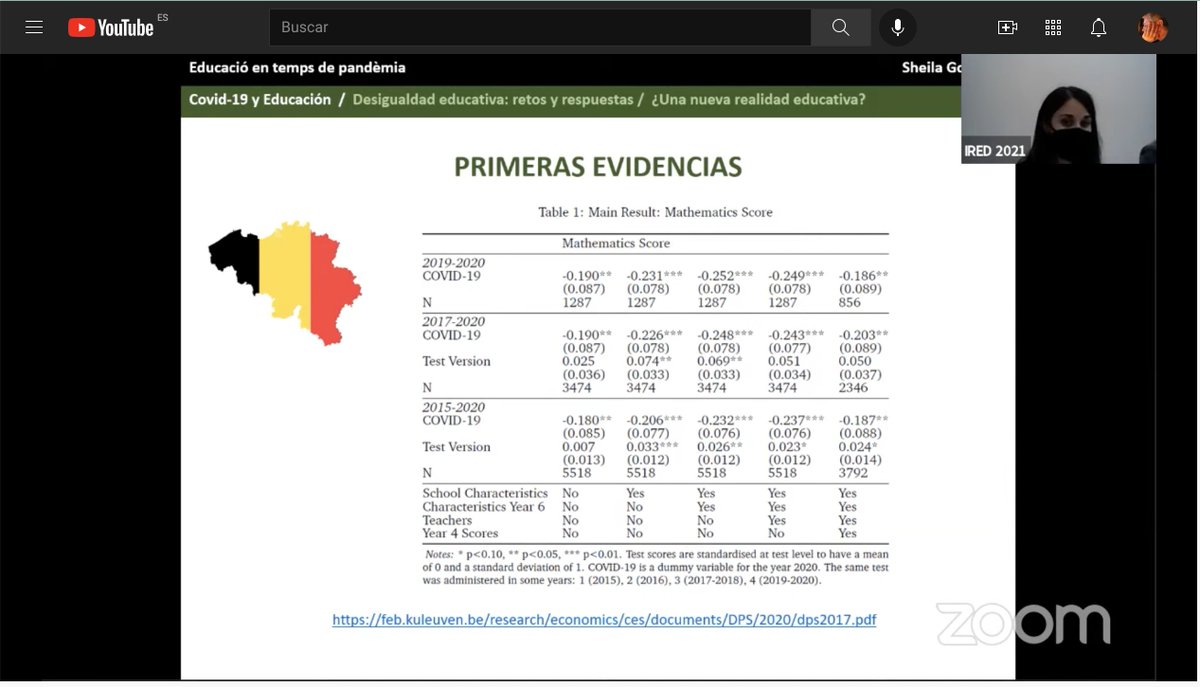Open the Create video camera icon
Viewport: 1200px width, 687px height.
click(1007, 27)
